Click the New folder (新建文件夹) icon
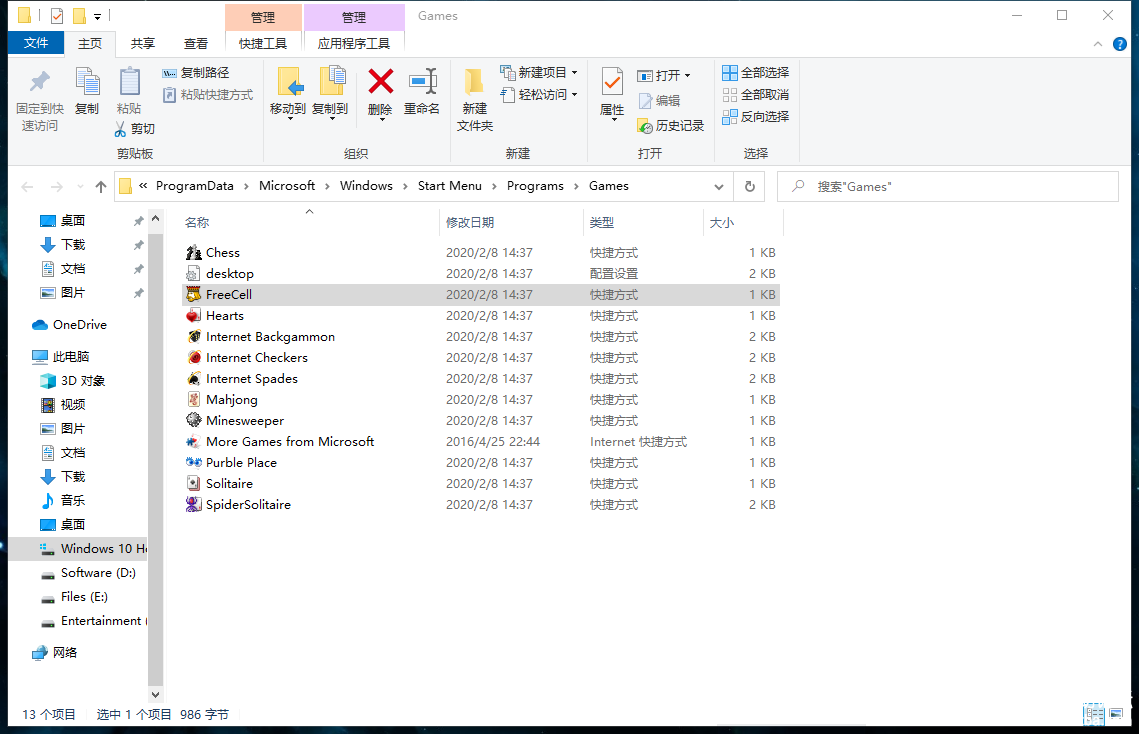 coord(474,82)
